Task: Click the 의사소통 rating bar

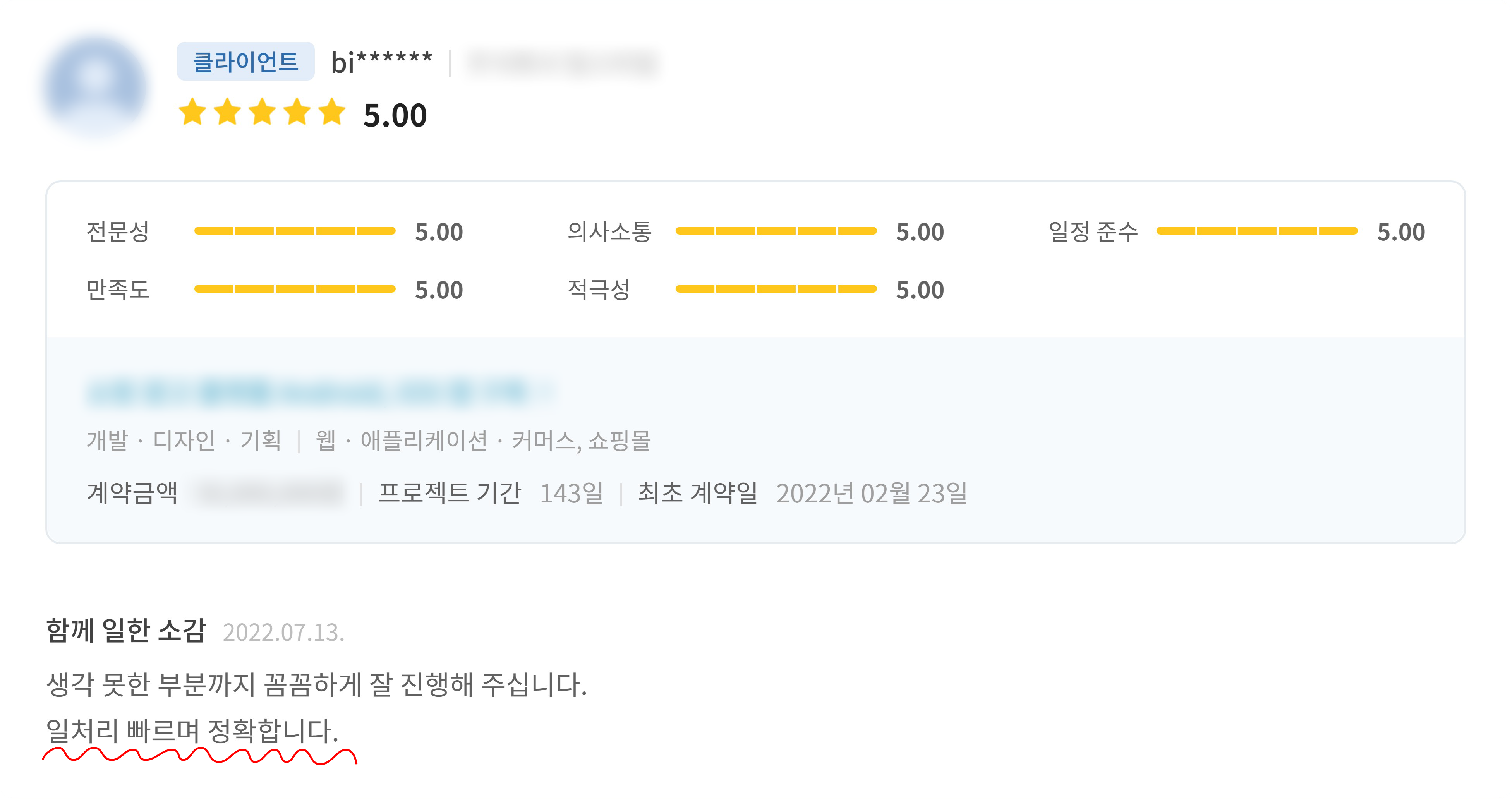Action: (x=776, y=231)
